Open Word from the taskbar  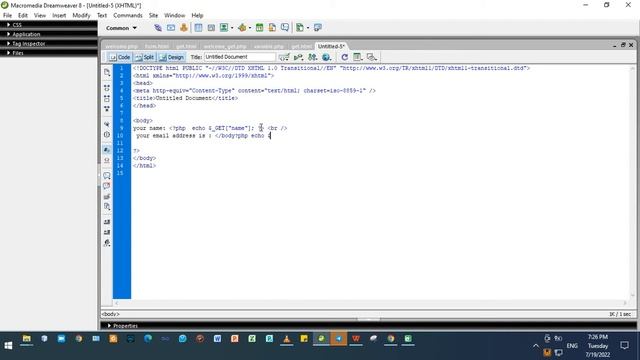[217, 339]
